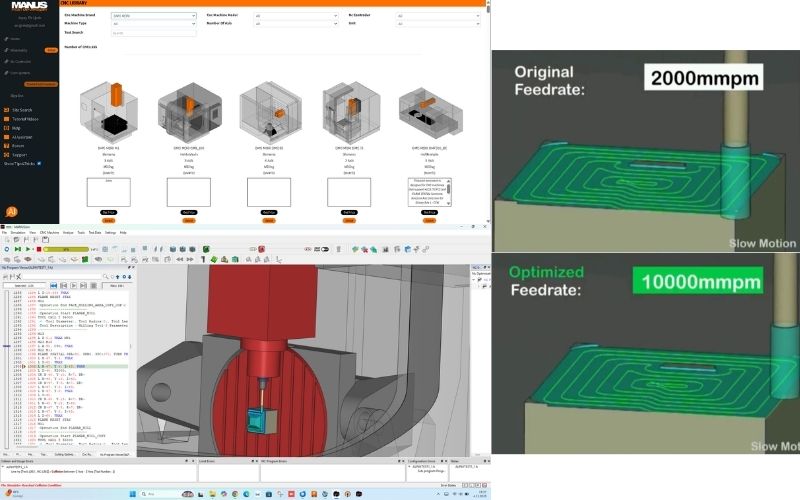Open the Nc Controller dropdown
This screenshot has width=800, height=500.
[438, 16]
